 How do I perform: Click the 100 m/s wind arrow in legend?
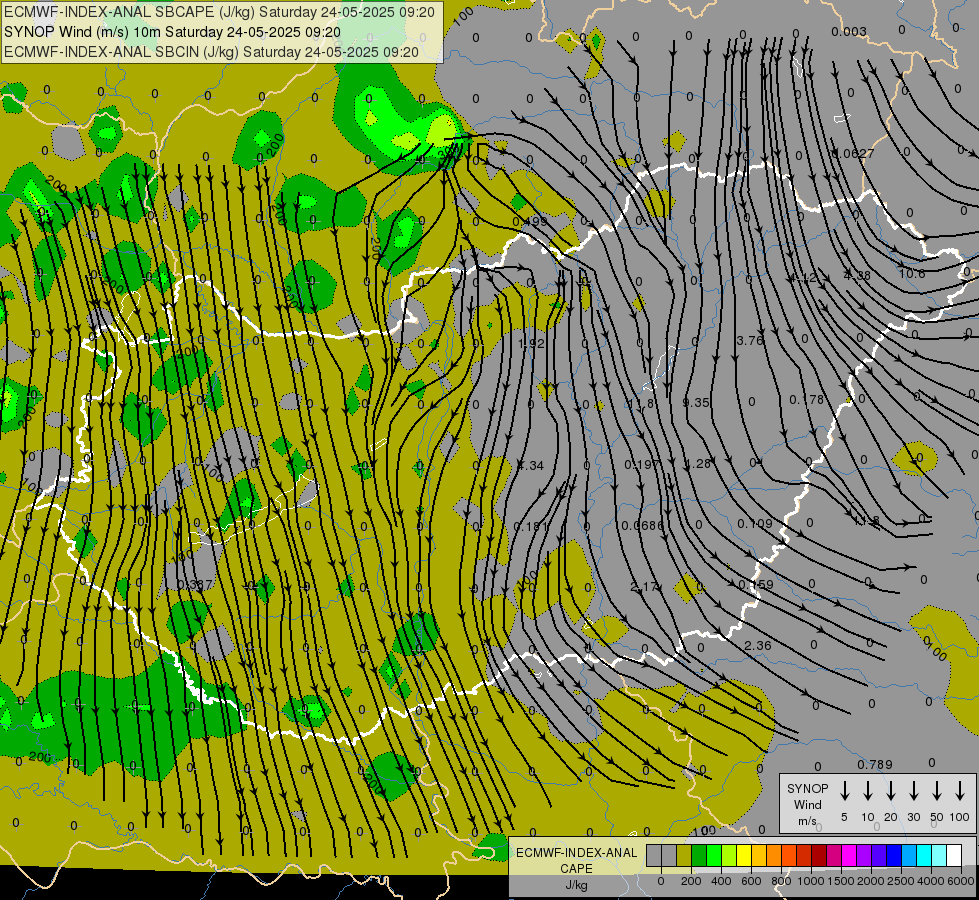pos(960,791)
